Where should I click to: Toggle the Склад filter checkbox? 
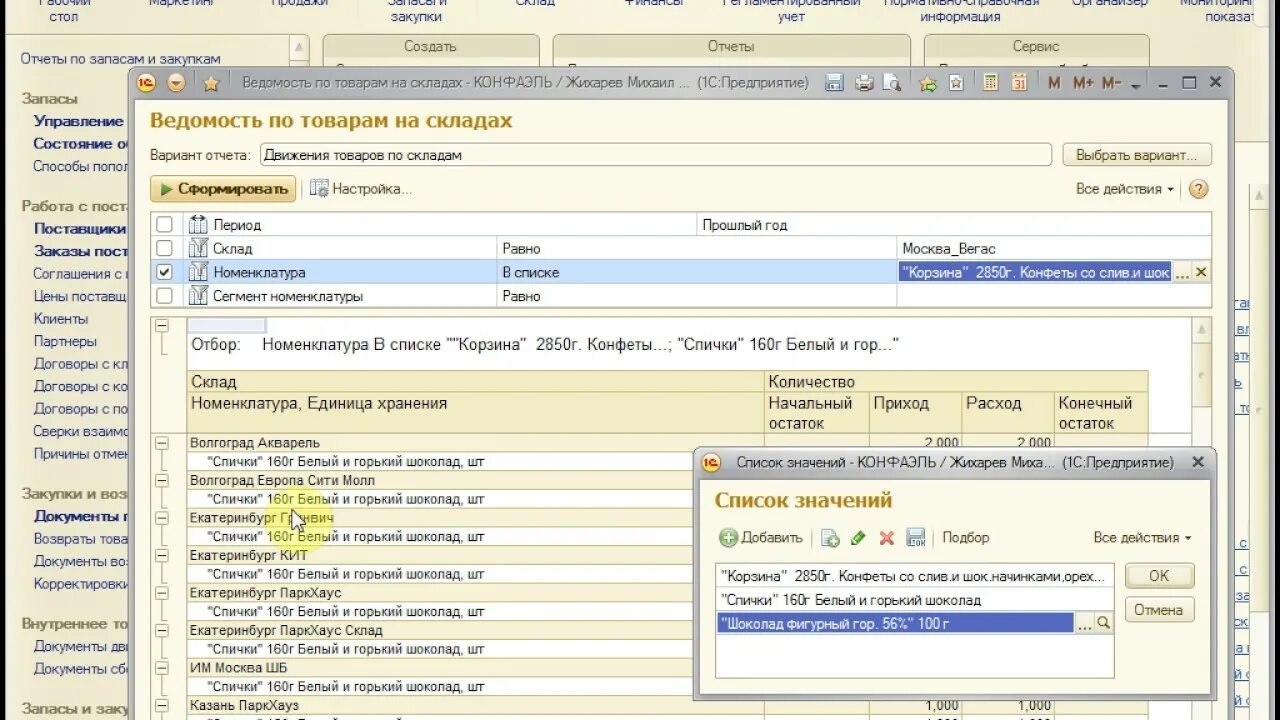164,248
